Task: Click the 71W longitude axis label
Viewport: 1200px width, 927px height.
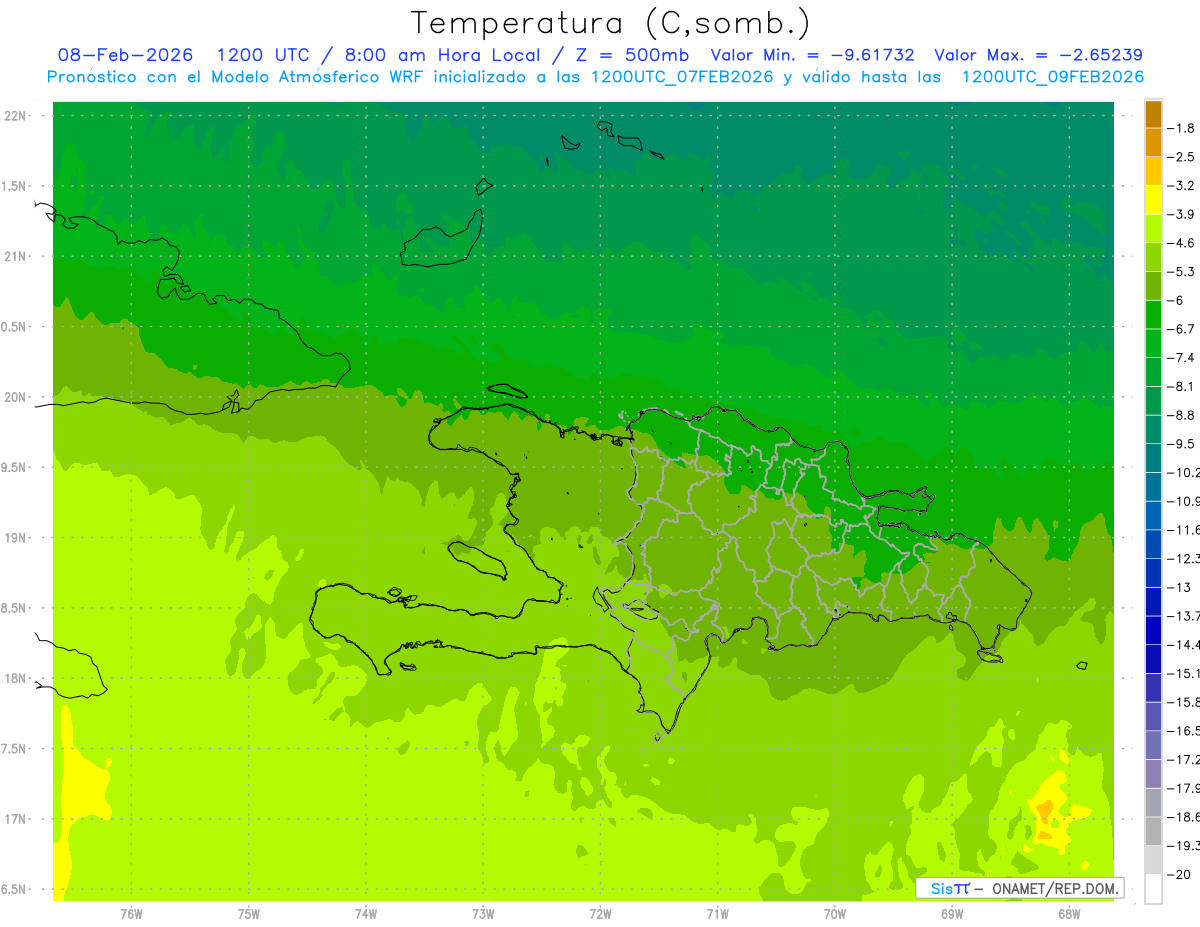Action: (x=717, y=913)
